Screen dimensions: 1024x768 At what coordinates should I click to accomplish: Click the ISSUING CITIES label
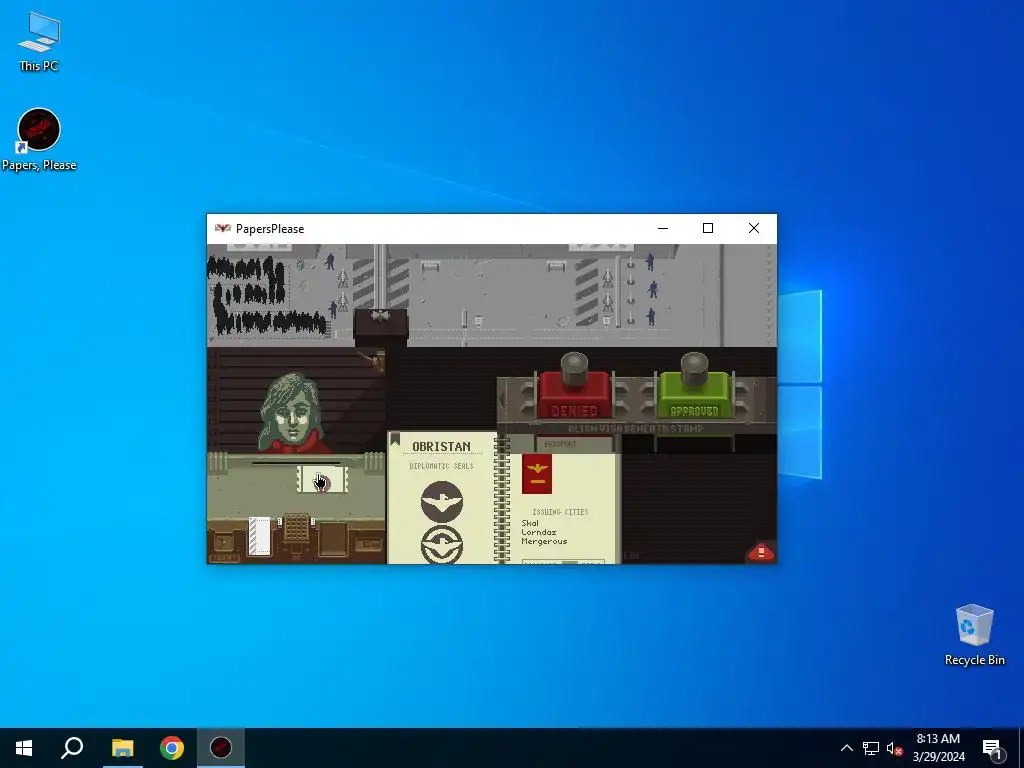coord(560,512)
